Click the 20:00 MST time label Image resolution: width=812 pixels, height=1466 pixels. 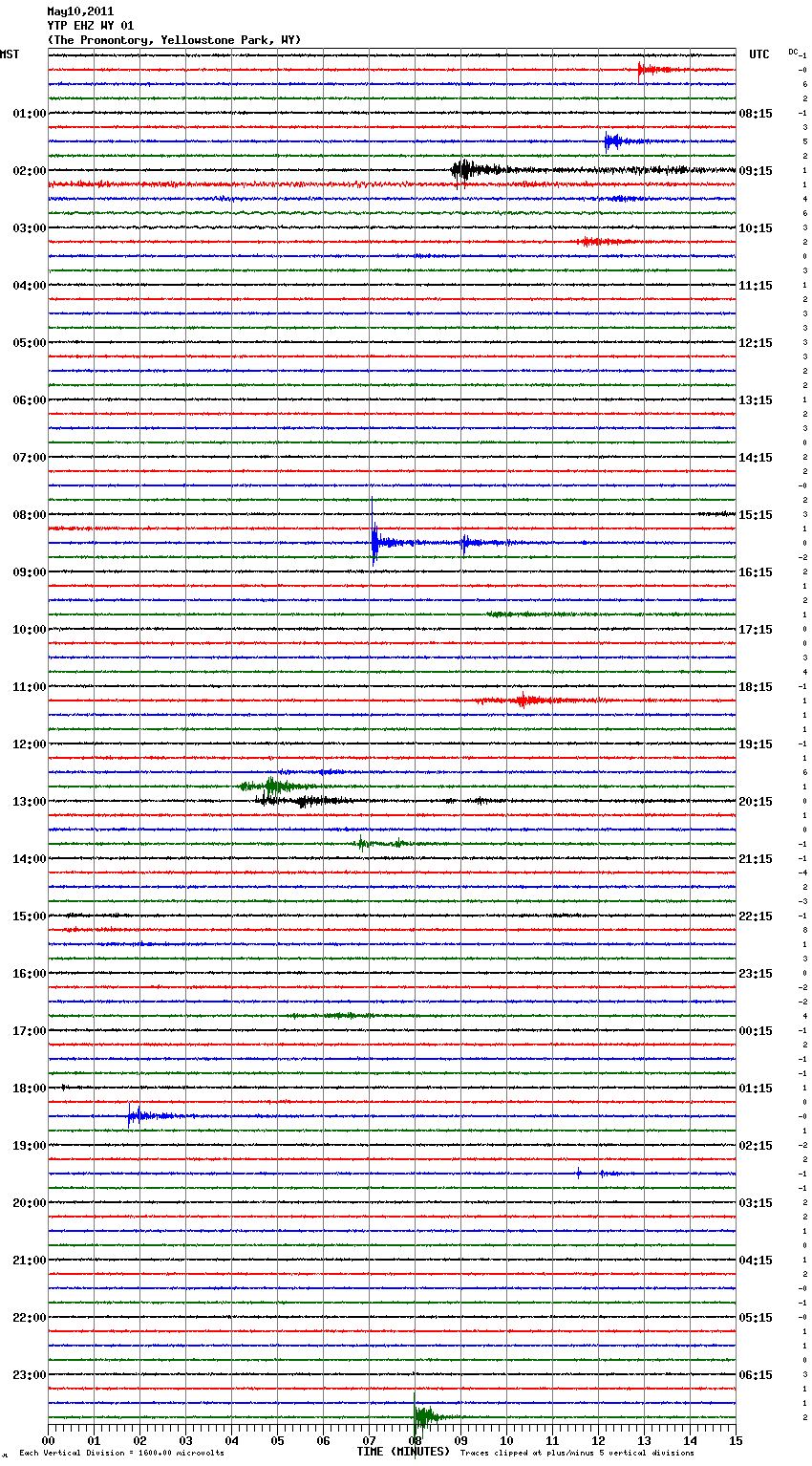(x=29, y=1203)
